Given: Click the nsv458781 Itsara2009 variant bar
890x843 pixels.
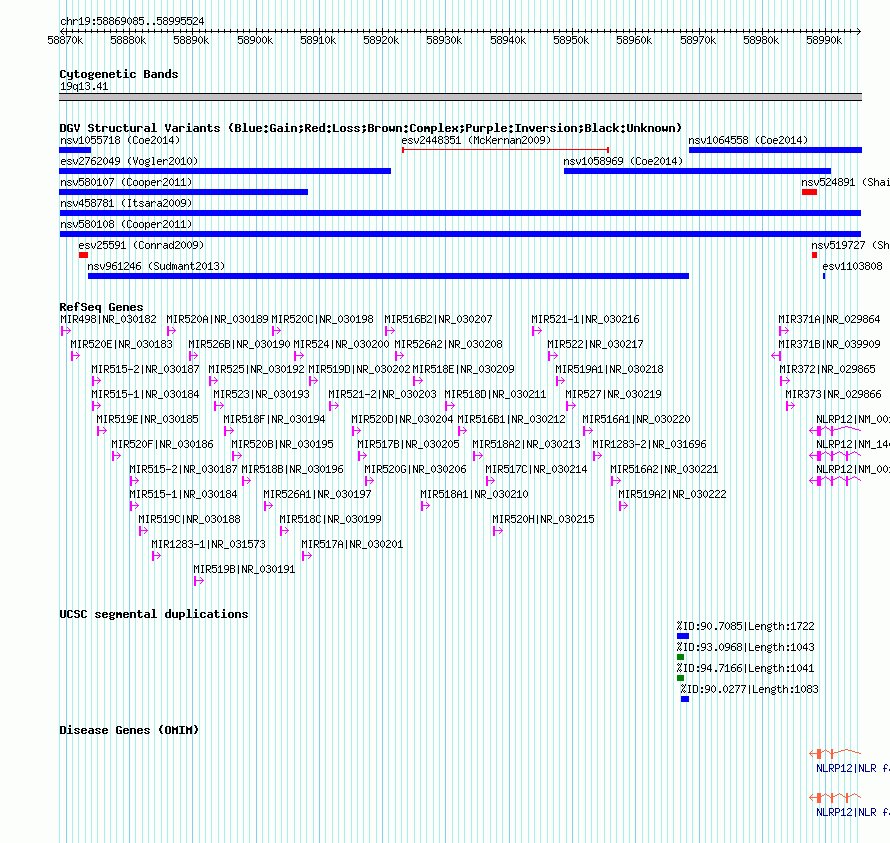Looking at the screenshot, I should pyautogui.click(x=460, y=213).
